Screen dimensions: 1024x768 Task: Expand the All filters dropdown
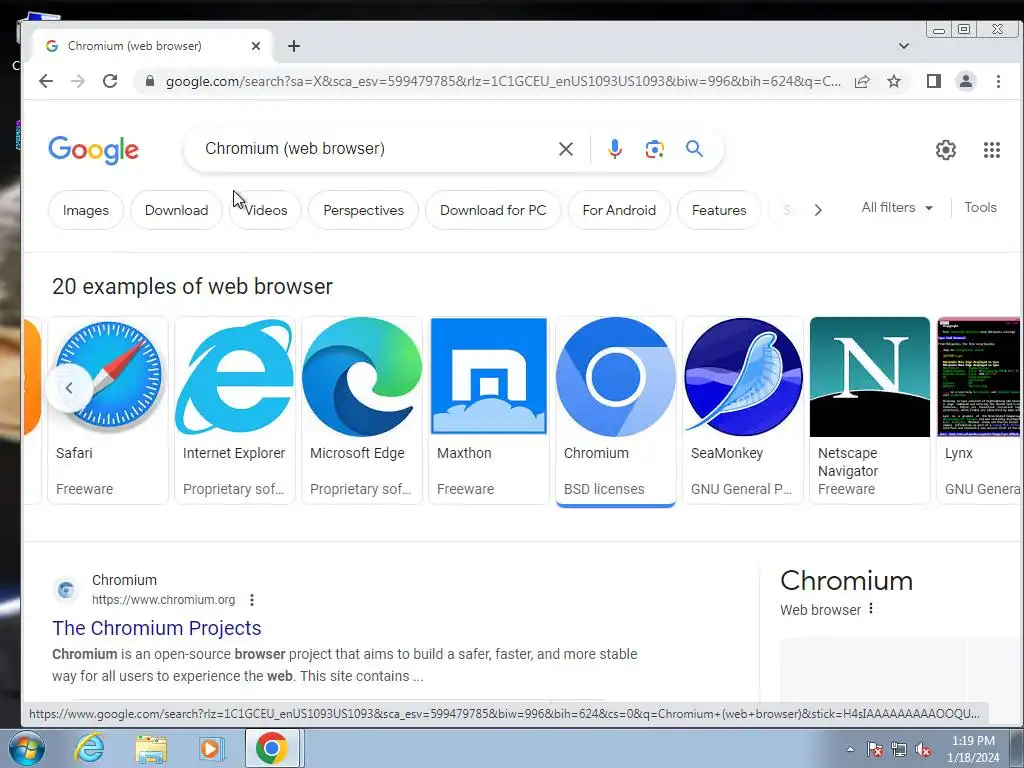[x=897, y=208]
